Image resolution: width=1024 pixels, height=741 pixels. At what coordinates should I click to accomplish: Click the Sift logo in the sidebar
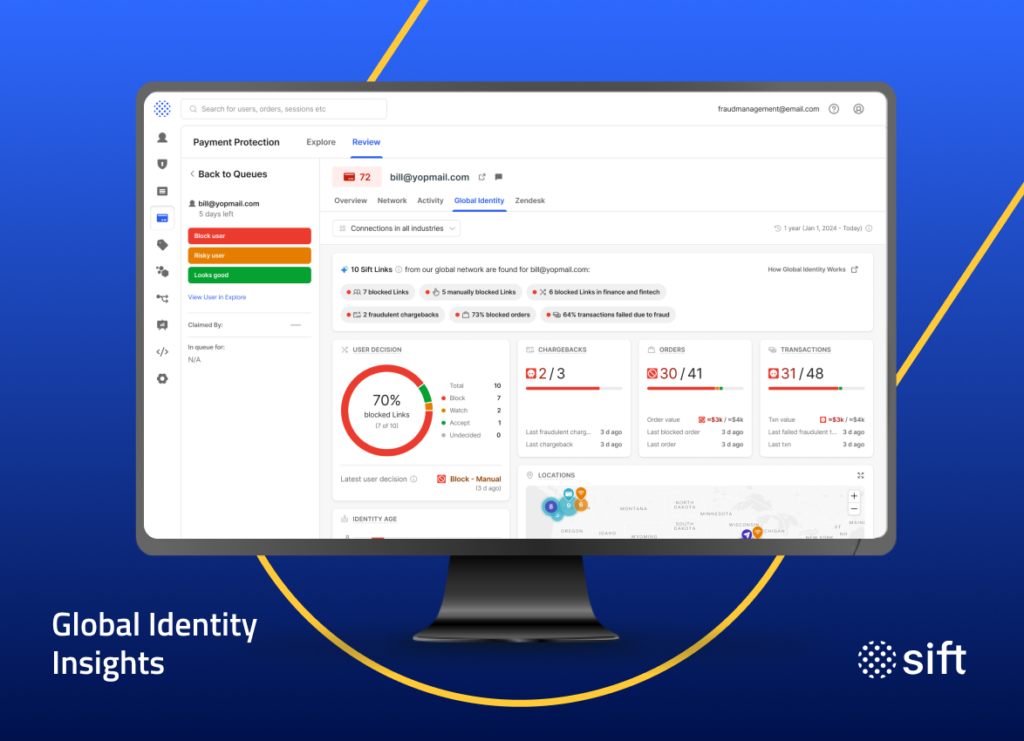(x=162, y=108)
